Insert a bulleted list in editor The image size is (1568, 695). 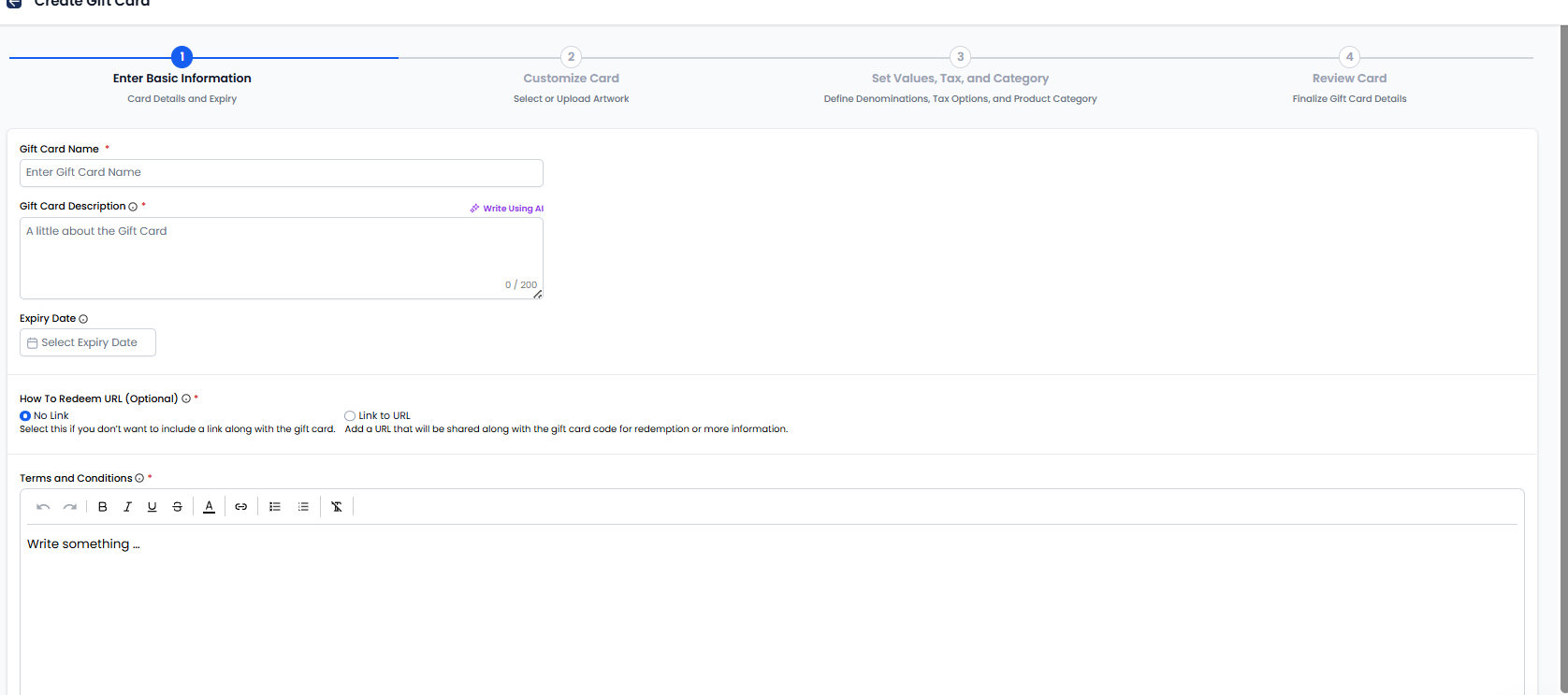[x=275, y=507]
